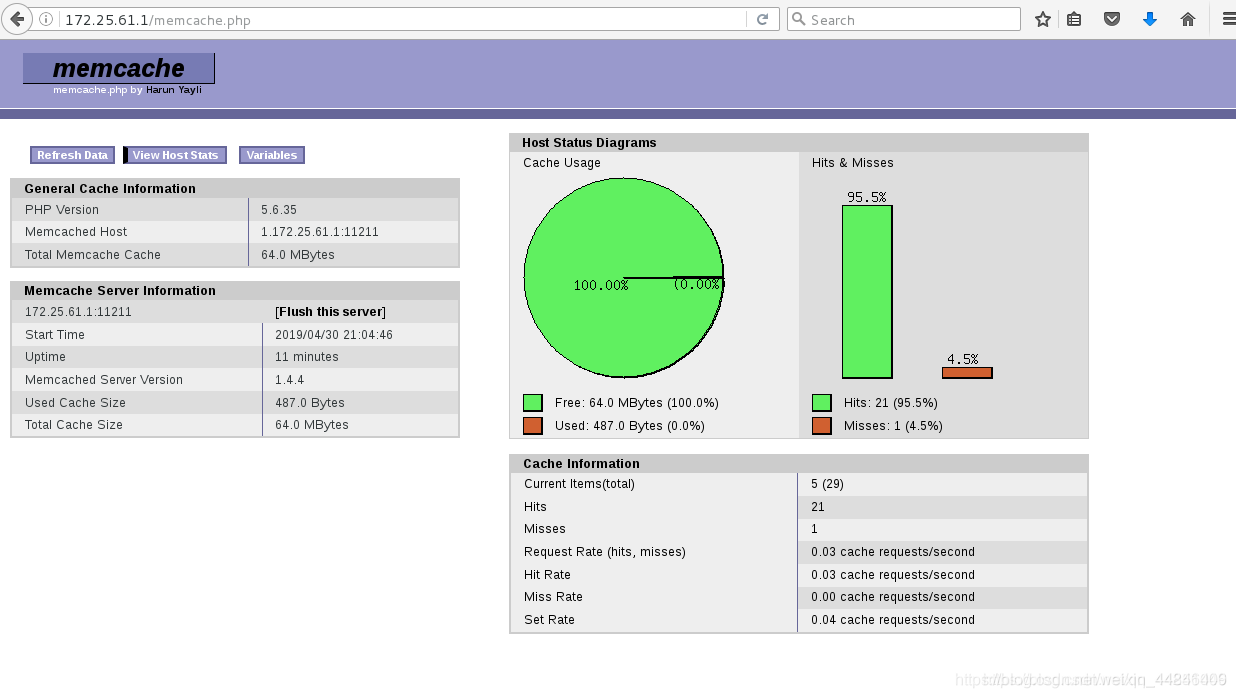This screenshot has height=698, width=1236.
Task: Click the green 95.5% hits bar
Action: point(867,292)
